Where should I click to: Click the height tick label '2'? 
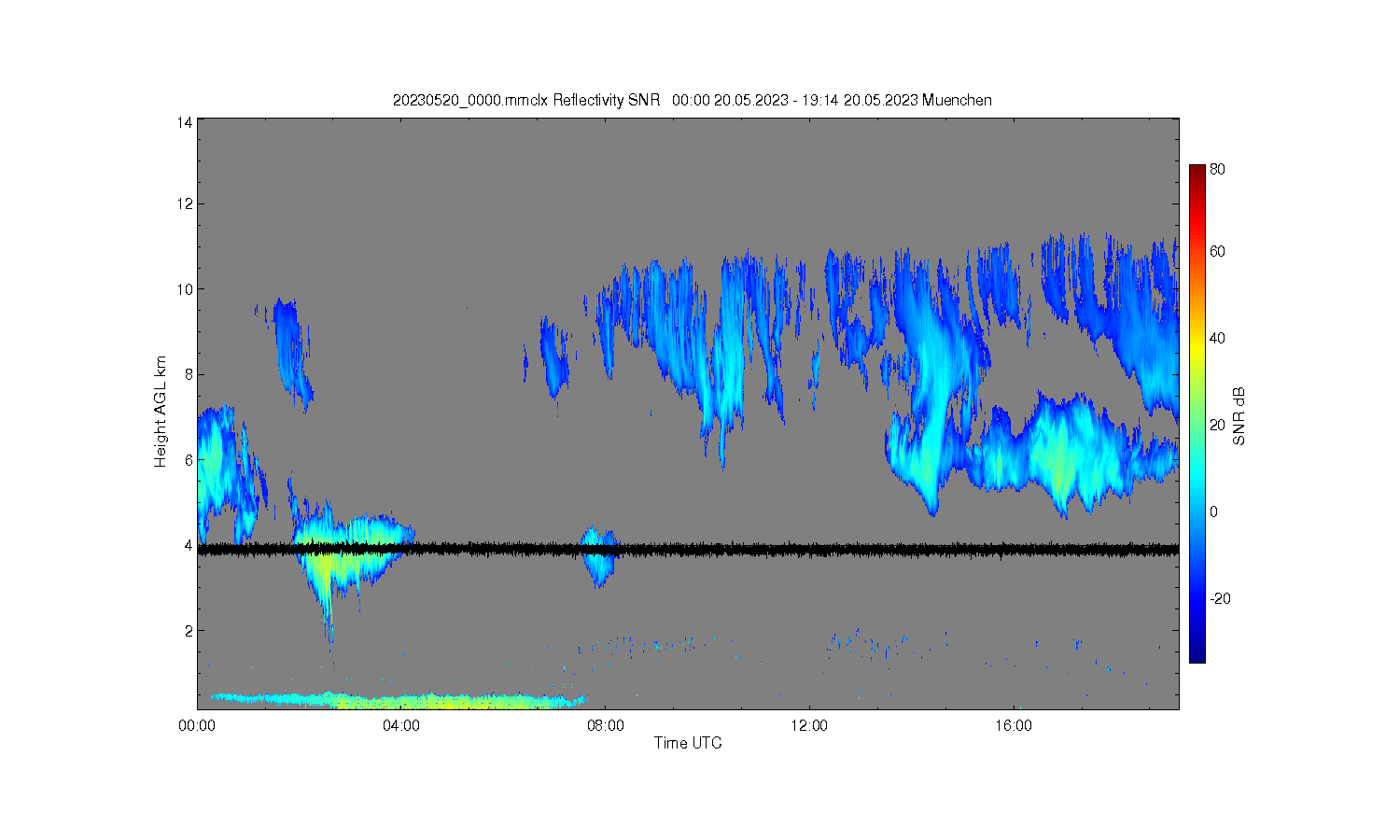(x=189, y=631)
